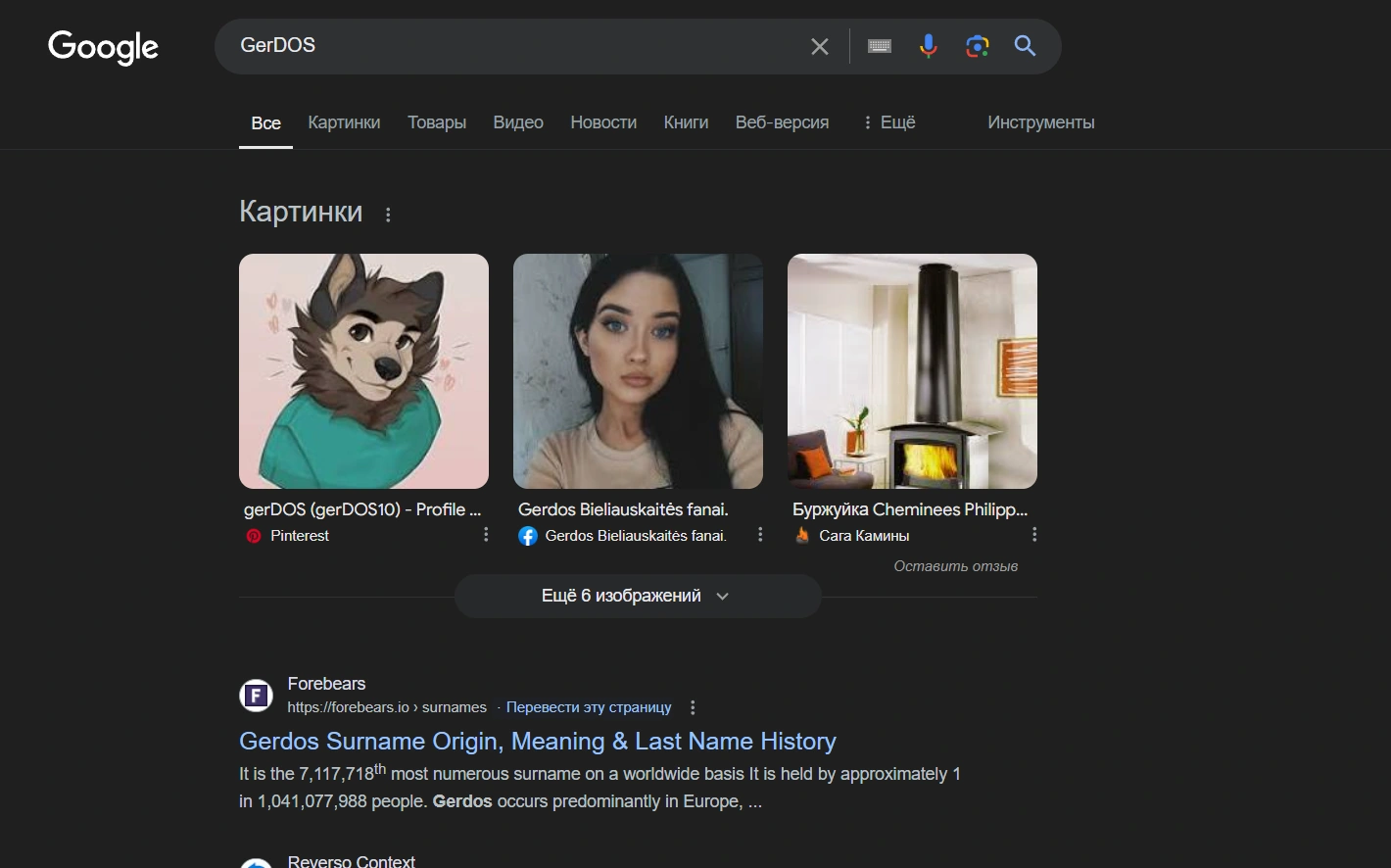Open options menu beside Картинки heading
This screenshot has height=868, width=1391.
(388, 215)
